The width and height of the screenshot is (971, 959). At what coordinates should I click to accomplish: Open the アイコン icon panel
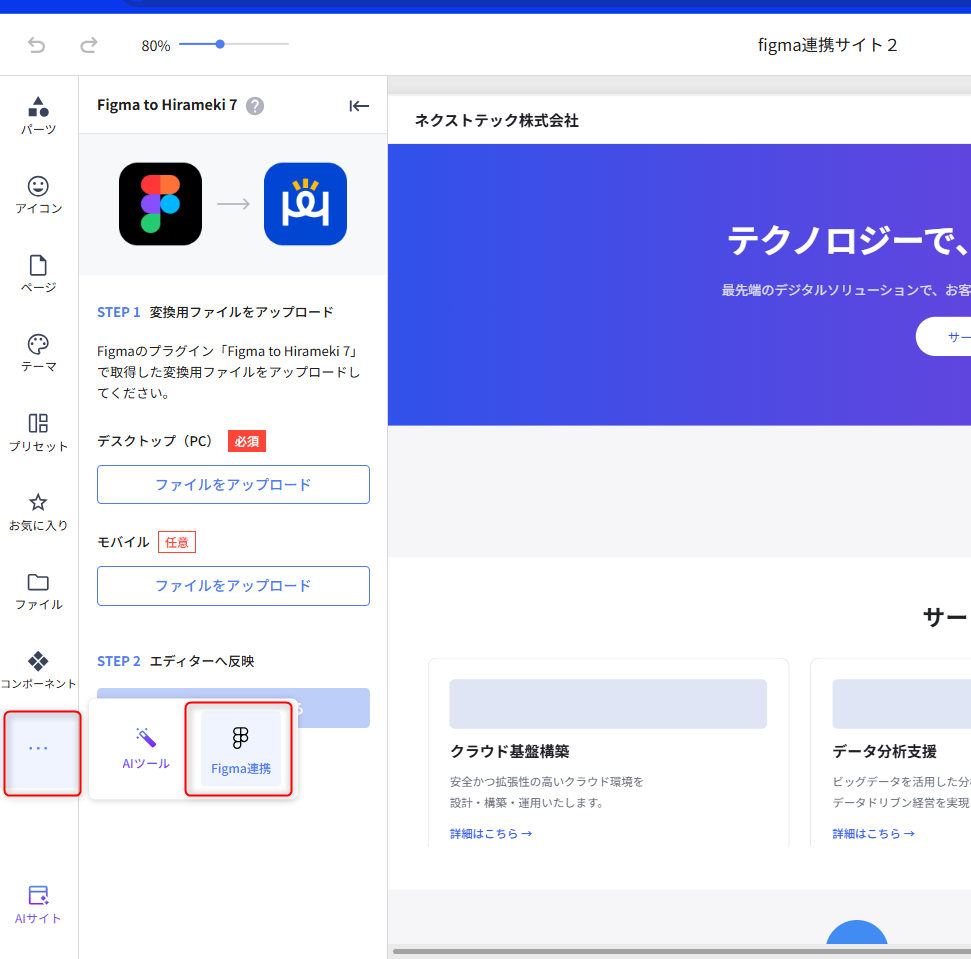[38, 194]
